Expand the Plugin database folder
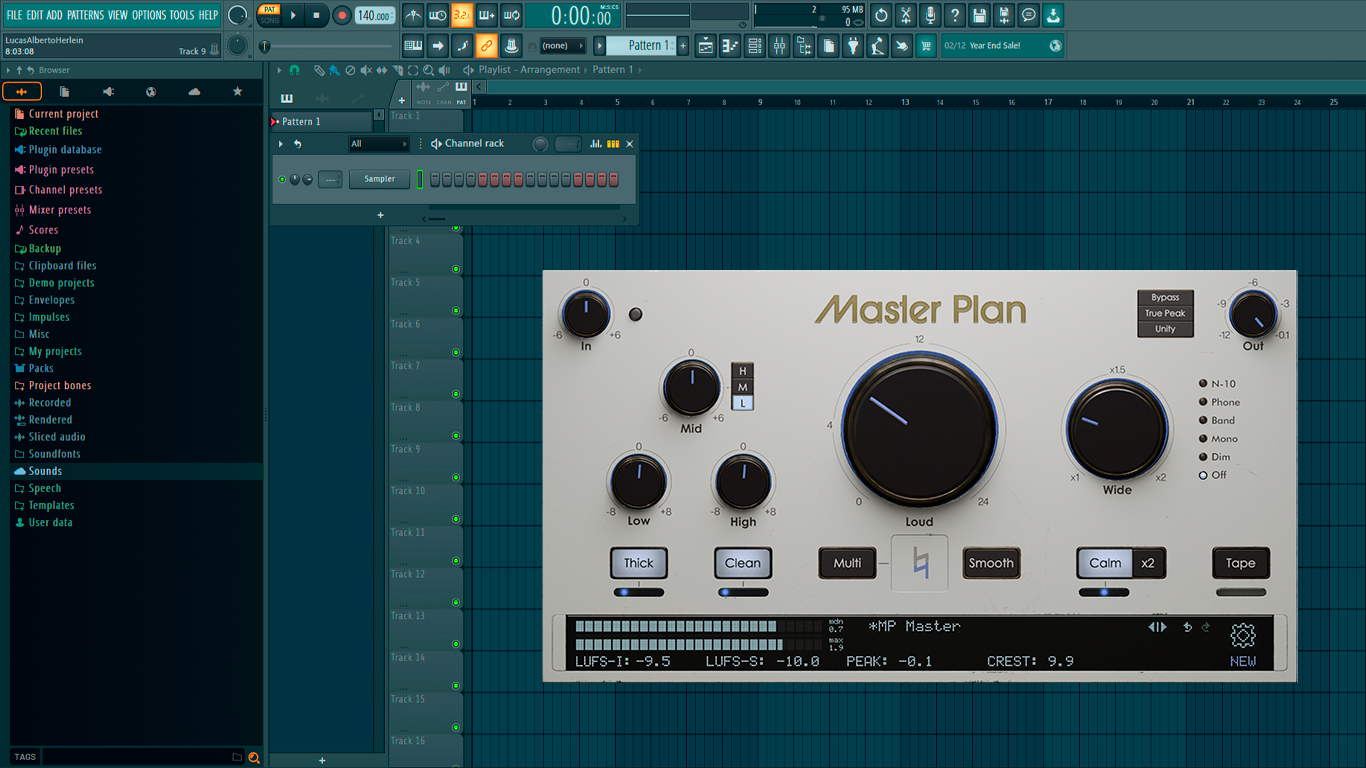 [x=65, y=149]
